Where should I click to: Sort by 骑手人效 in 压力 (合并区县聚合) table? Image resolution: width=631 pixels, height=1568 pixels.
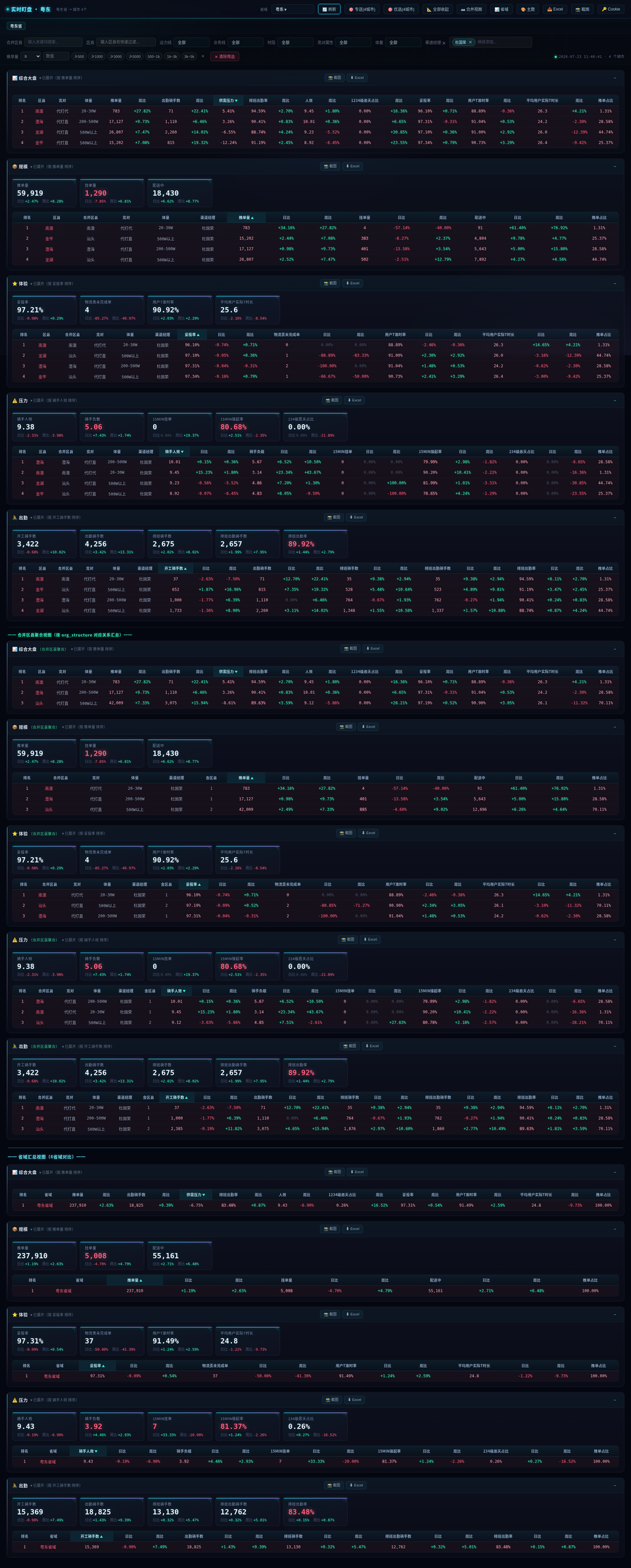[176, 991]
